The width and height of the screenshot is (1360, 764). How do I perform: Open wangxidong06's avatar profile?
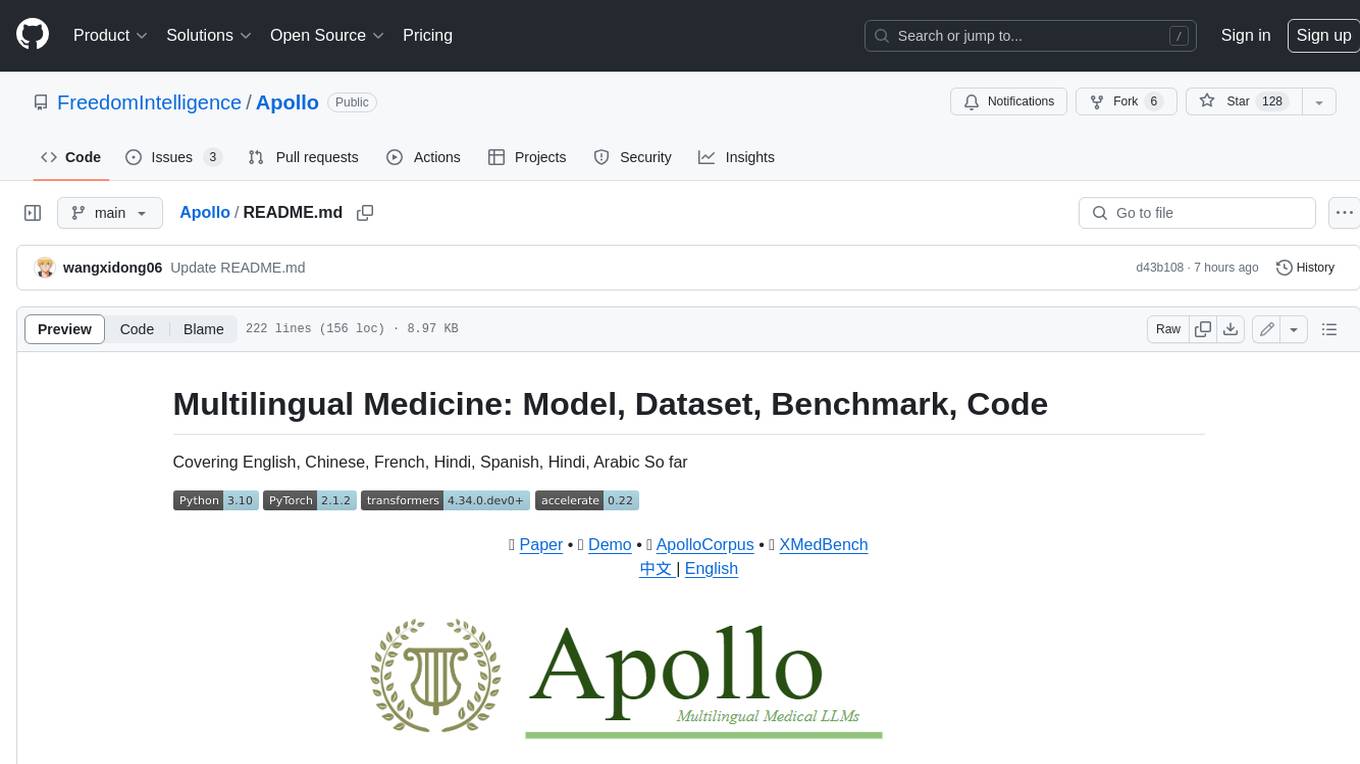click(45, 268)
